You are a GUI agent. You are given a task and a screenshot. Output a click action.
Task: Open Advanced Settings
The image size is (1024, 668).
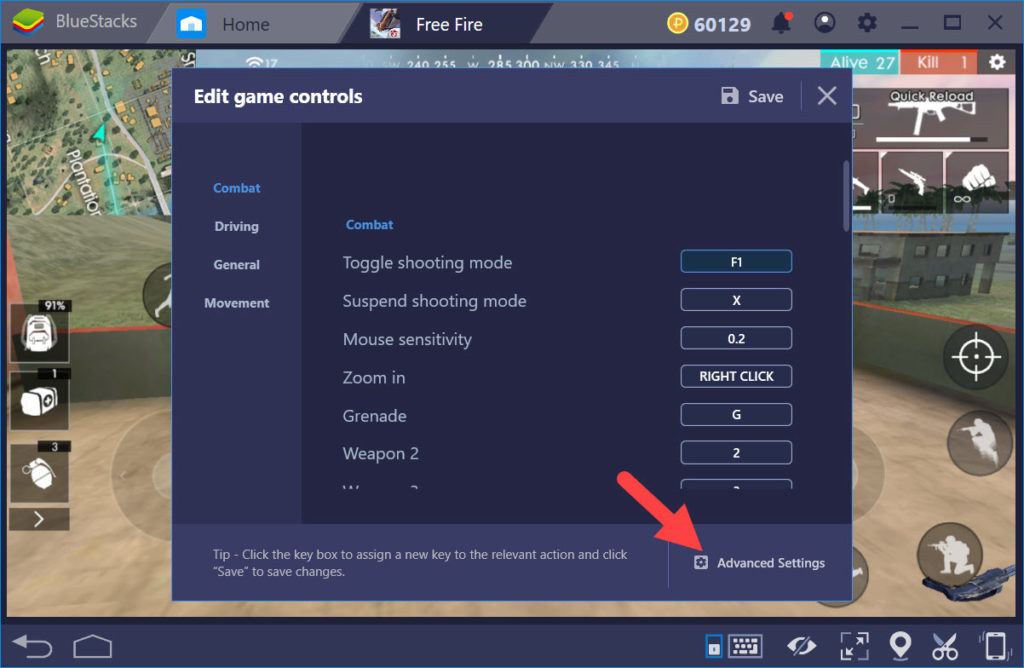click(x=759, y=562)
